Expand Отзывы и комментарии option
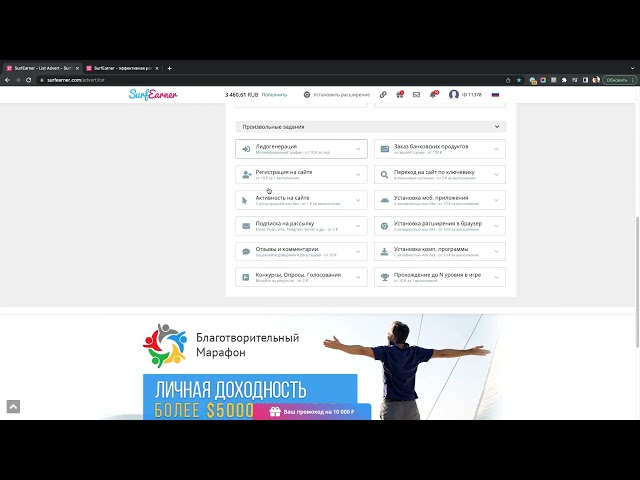 click(x=301, y=251)
